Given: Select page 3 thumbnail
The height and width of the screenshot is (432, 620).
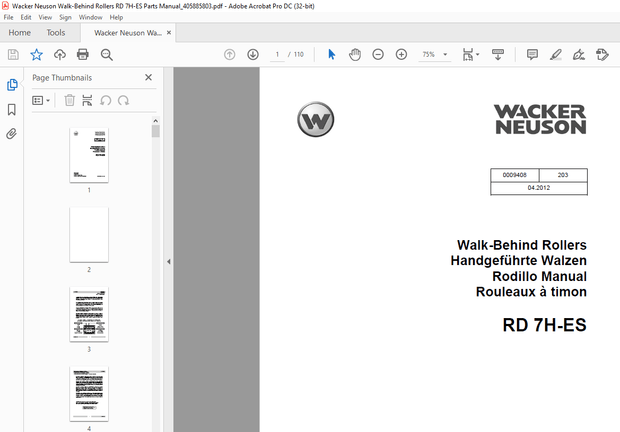Looking at the screenshot, I should tap(89, 314).
